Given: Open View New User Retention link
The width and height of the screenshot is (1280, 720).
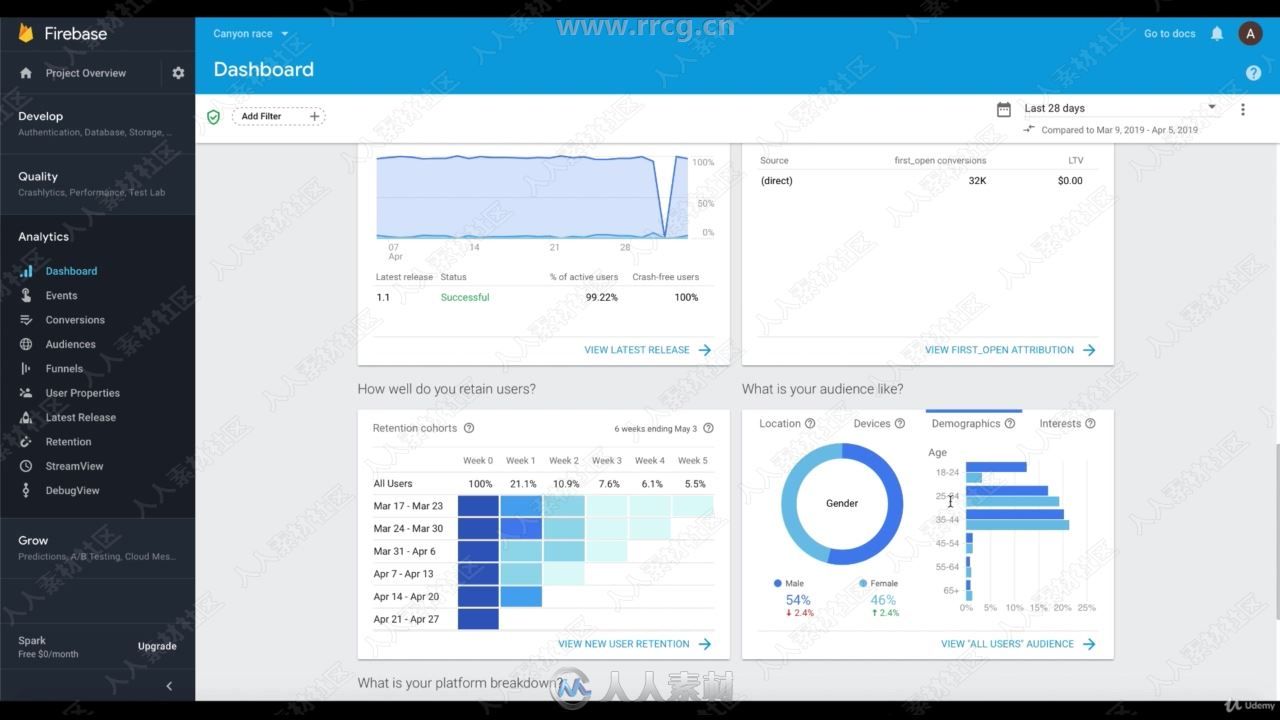Looking at the screenshot, I should pyautogui.click(x=635, y=644).
